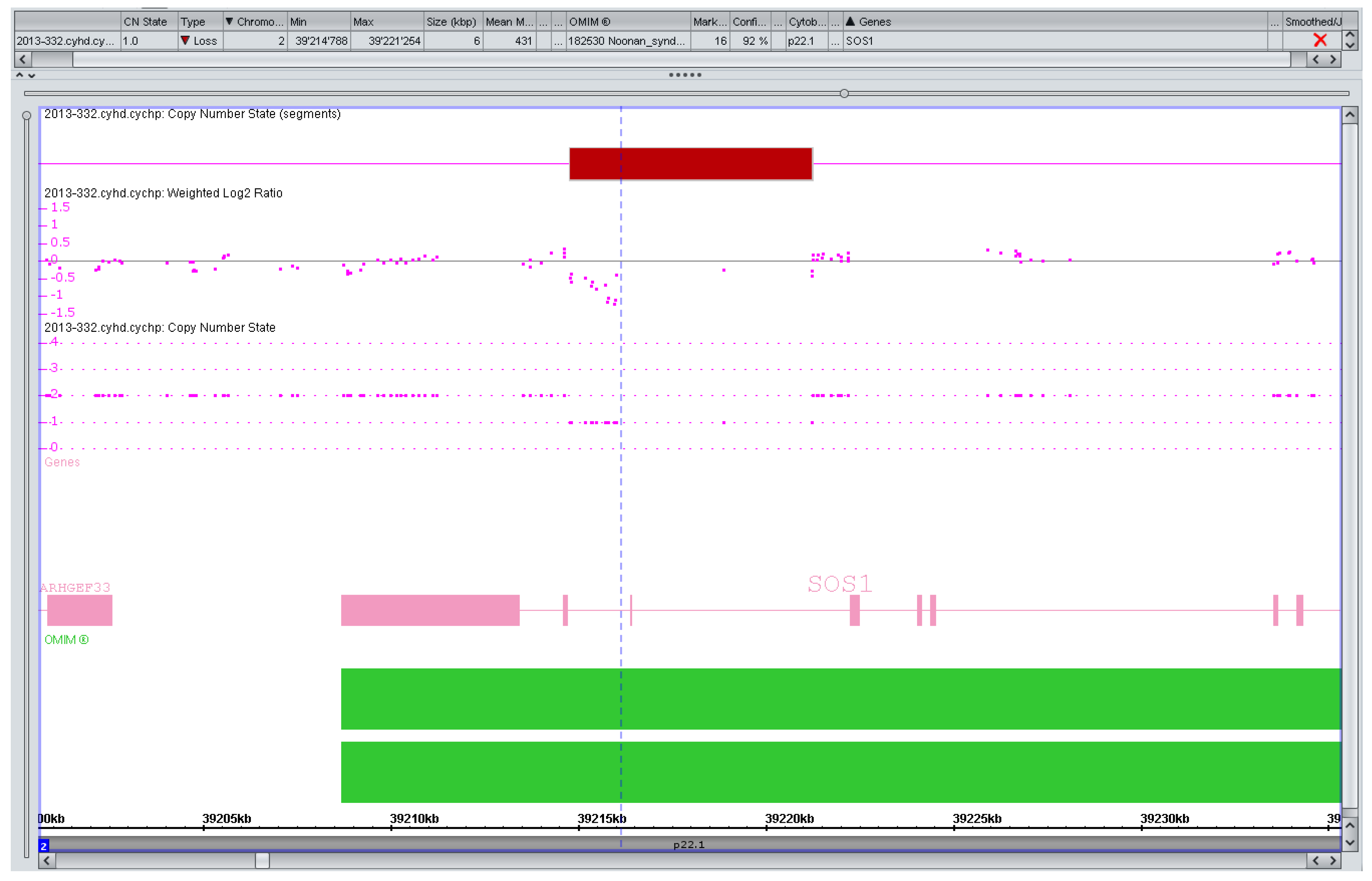Click the OMIM column header
Viewport: 1372px width, 881px height.
click(590, 22)
